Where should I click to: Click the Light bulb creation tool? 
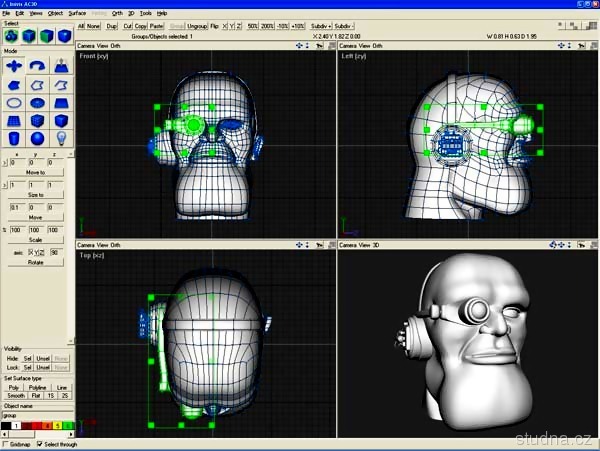tap(62, 137)
